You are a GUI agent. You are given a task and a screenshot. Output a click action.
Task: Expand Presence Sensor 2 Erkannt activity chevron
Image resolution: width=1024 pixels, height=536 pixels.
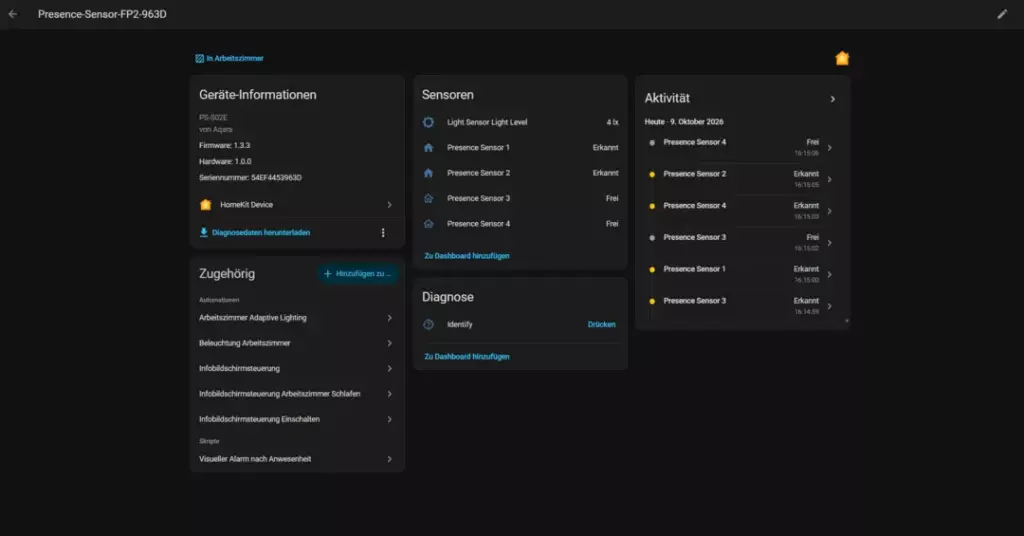pyautogui.click(x=829, y=179)
